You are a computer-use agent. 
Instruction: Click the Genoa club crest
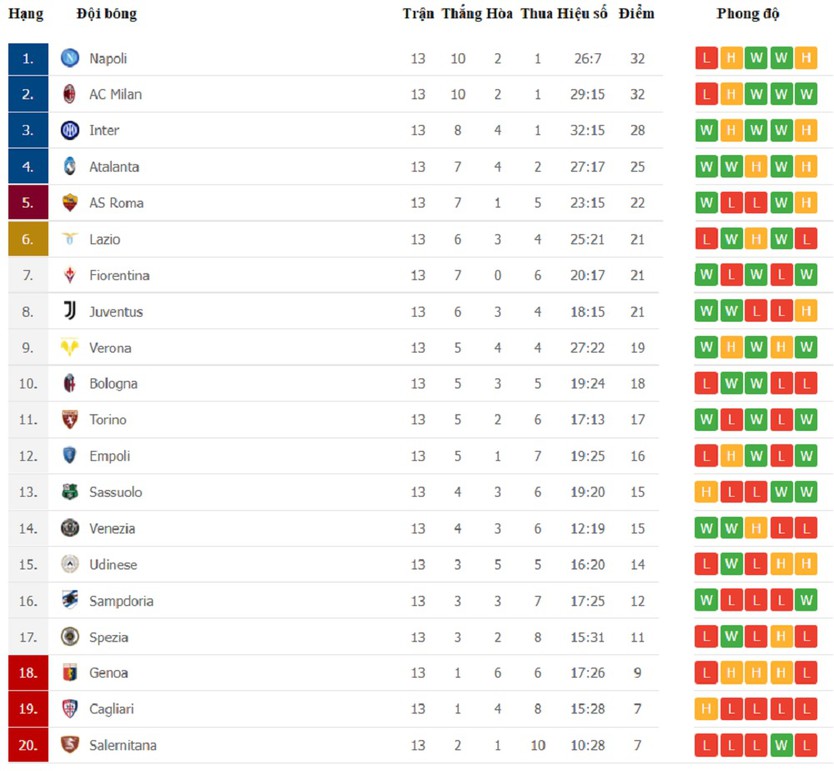[70, 673]
